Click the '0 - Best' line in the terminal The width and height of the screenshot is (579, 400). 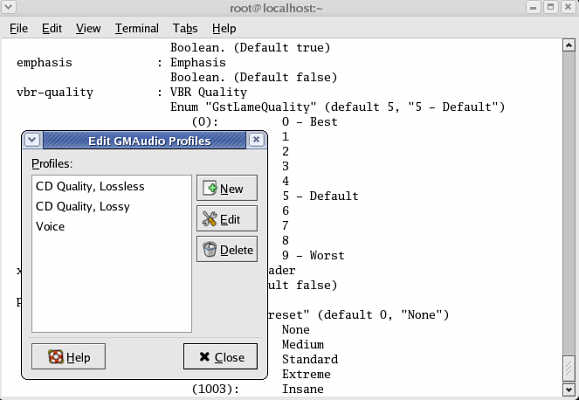click(309, 122)
